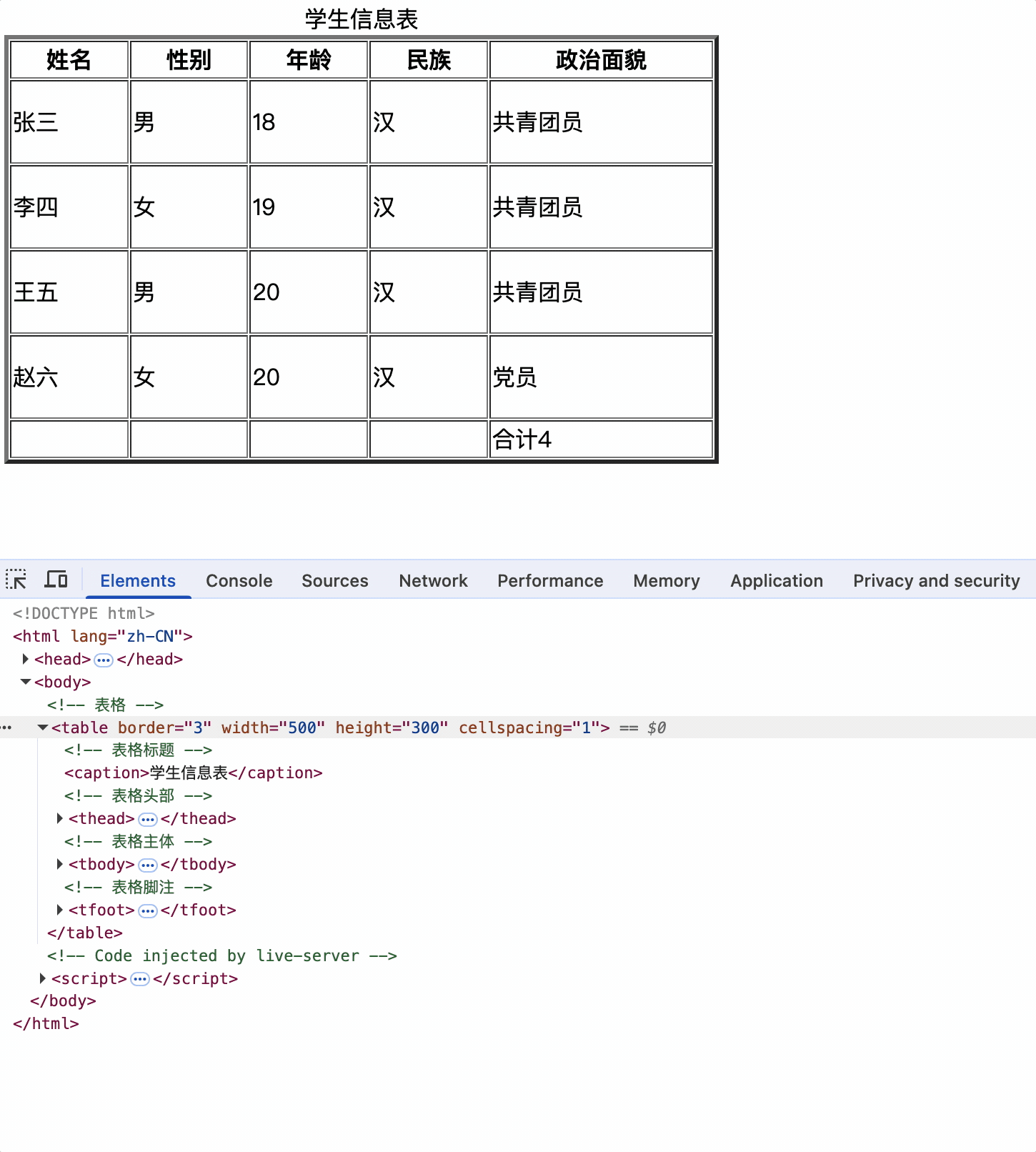The image size is (1036, 1152).
Task: Select the 表格标题 comment line
Action: tap(138, 750)
